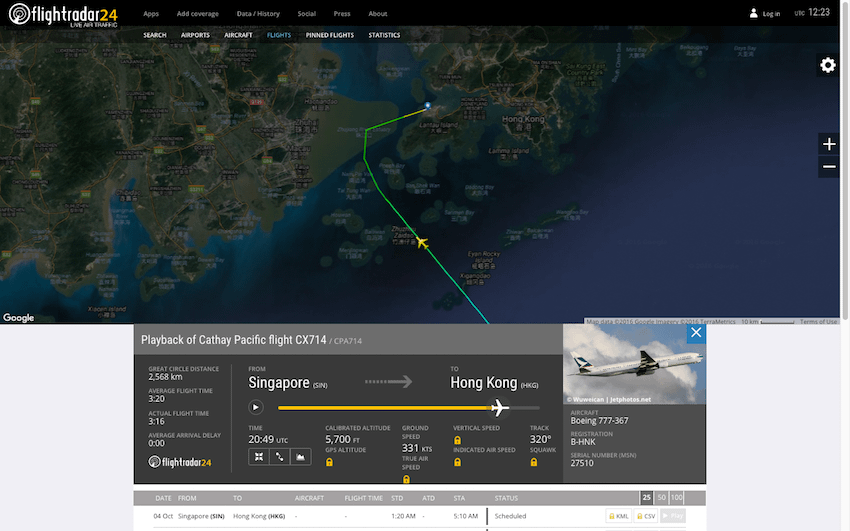Viewport: 850px width, 531px height.
Task: Click the vertical speed lock icon
Action: tap(457, 440)
